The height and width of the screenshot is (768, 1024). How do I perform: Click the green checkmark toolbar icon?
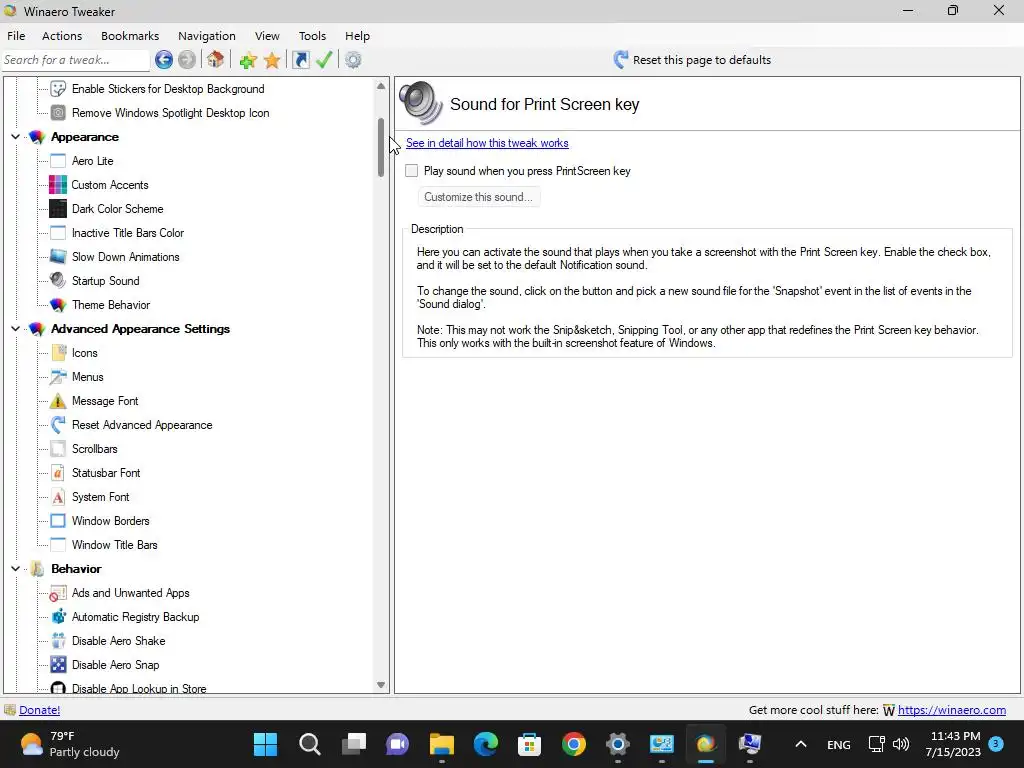[x=324, y=60]
